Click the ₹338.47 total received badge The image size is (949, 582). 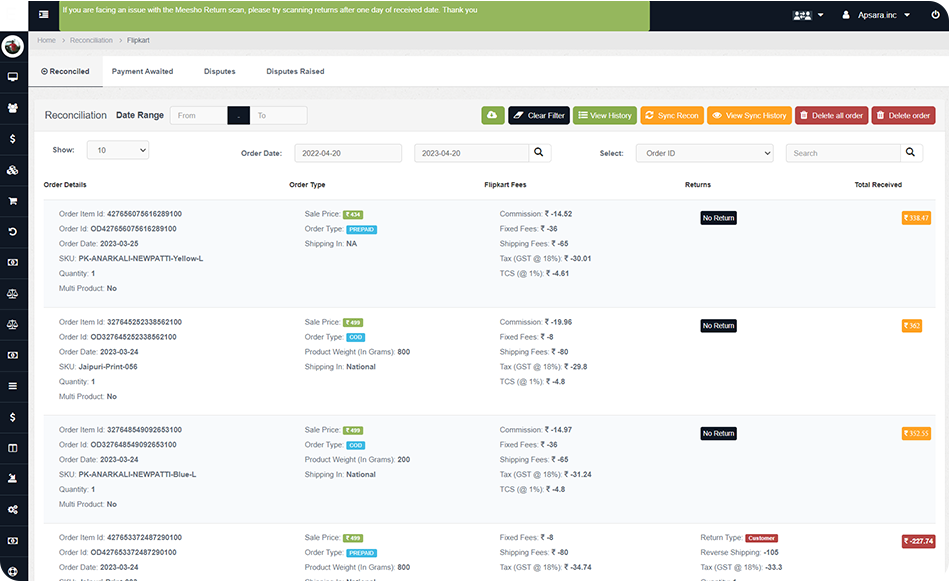(916, 218)
